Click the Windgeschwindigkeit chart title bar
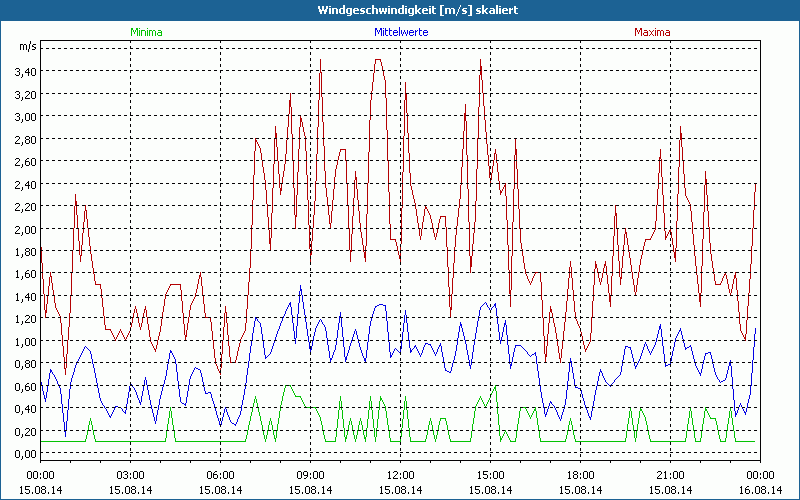 coord(400,9)
